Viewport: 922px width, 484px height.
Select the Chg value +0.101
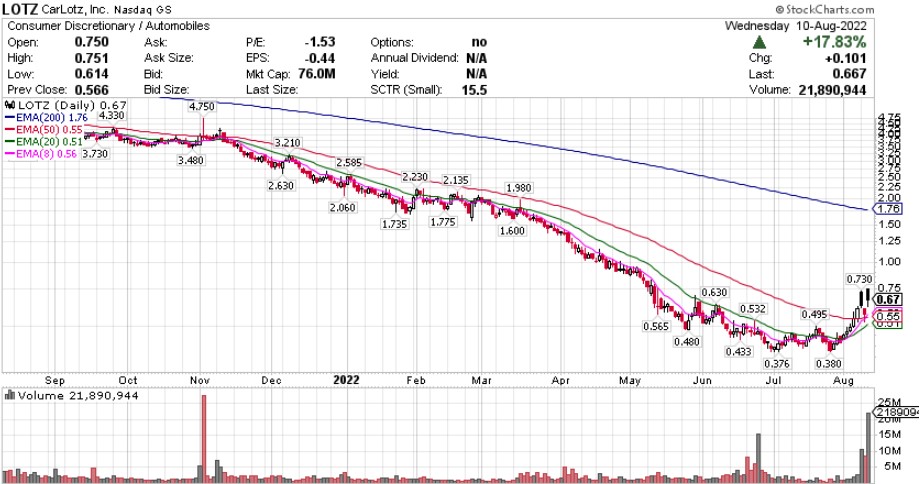tap(846, 58)
